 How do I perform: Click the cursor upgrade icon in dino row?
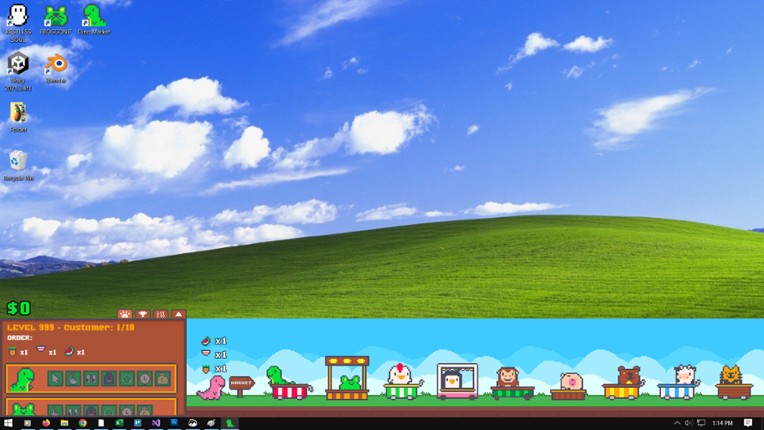tap(56, 379)
